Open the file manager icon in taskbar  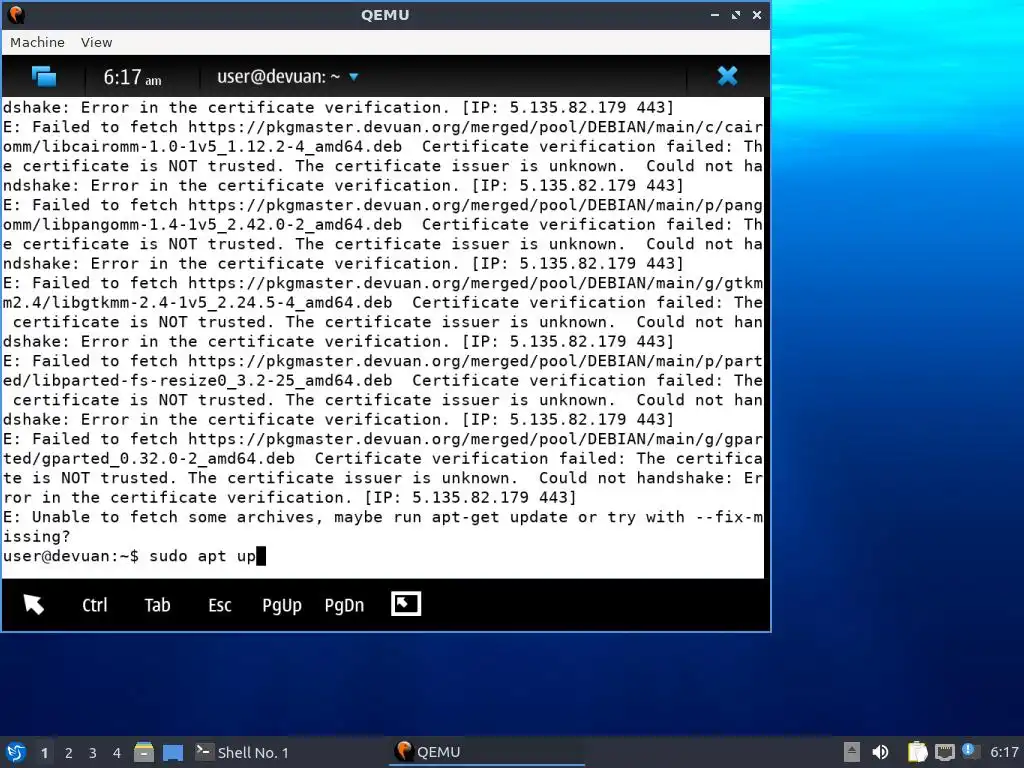144,752
